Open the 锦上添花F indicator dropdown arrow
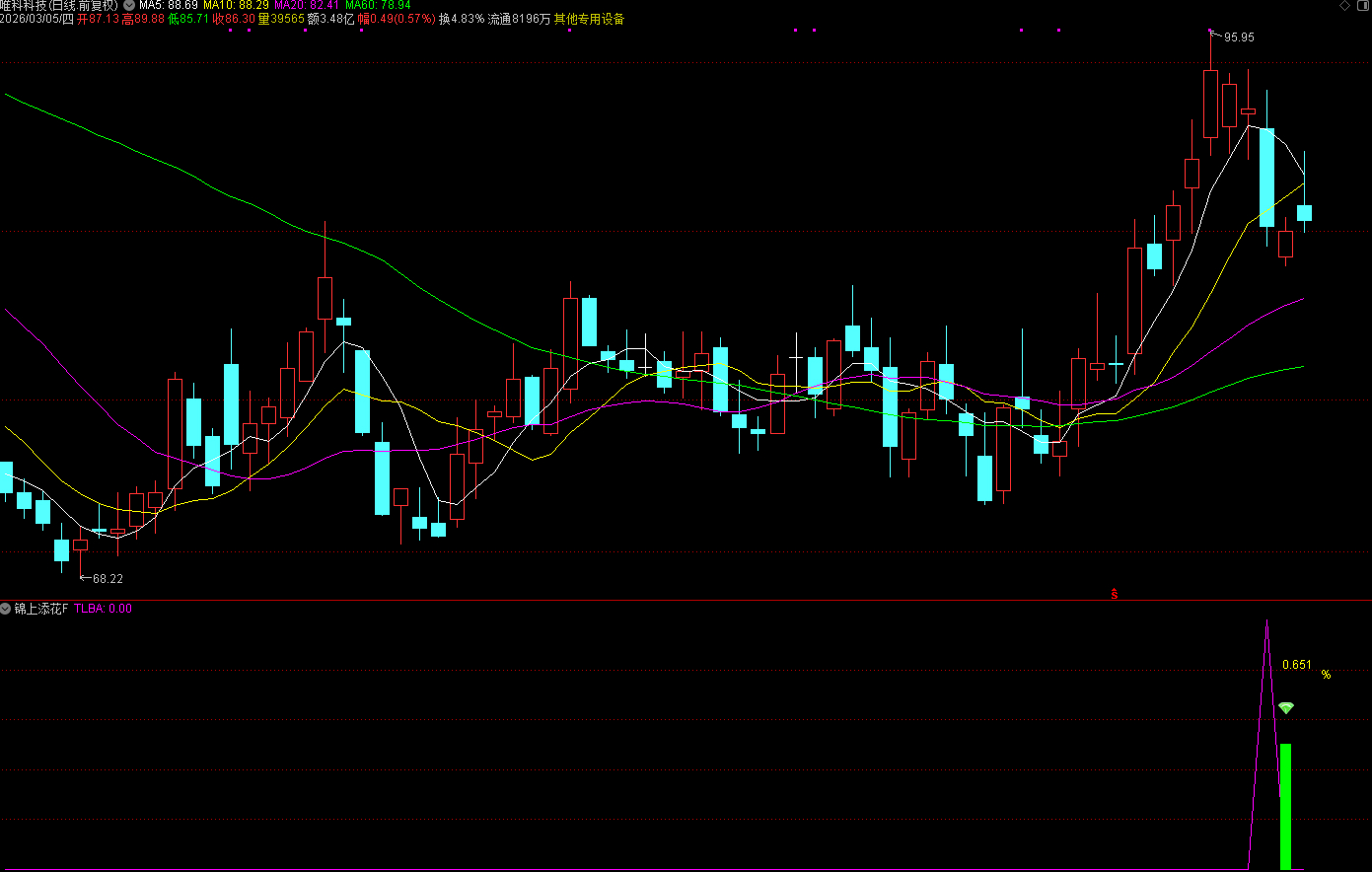 [x=6, y=610]
